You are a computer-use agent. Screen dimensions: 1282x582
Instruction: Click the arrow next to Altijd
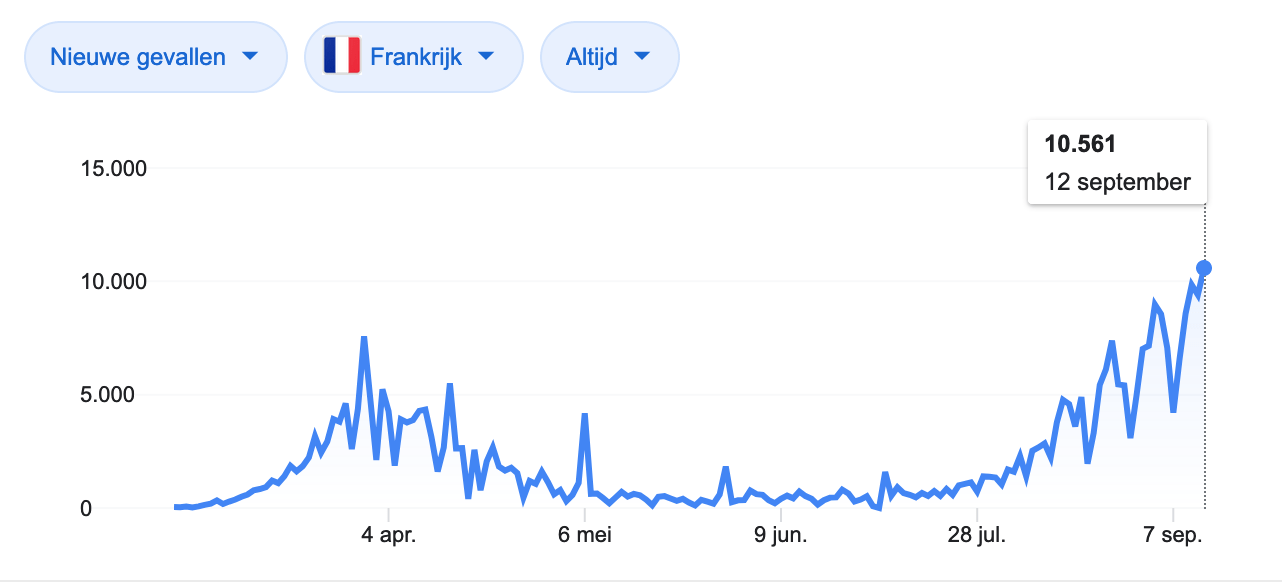pyautogui.click(x=642, y=56)
